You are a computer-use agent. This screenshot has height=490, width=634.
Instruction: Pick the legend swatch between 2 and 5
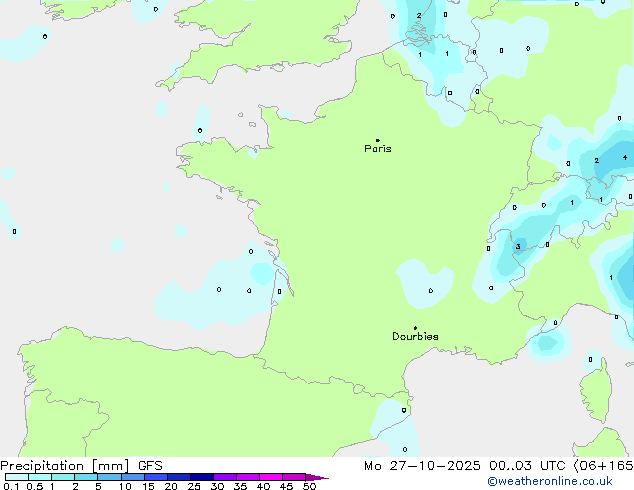tap(86, 477)
